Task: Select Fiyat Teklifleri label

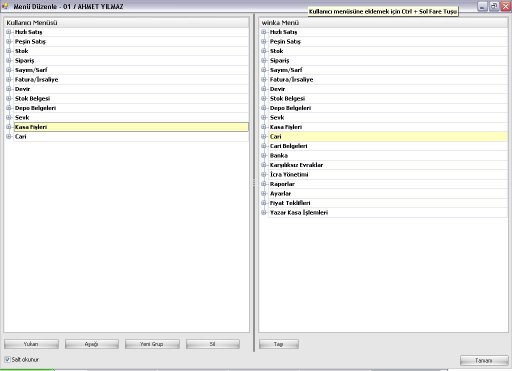Action: [x=290, y=203]
